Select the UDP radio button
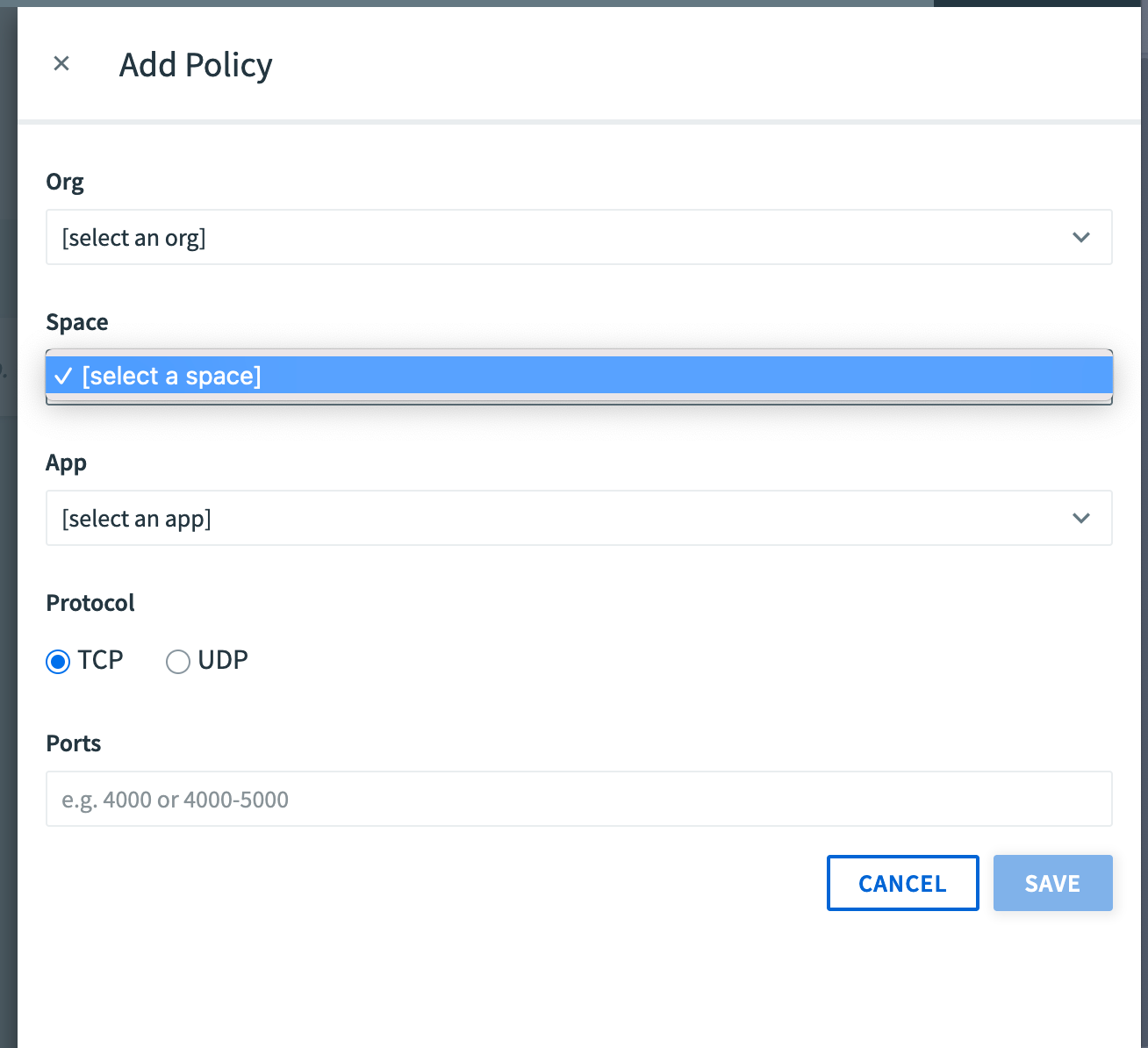This screenshot has height=1048, width=1148. click(x=178, y=661)
